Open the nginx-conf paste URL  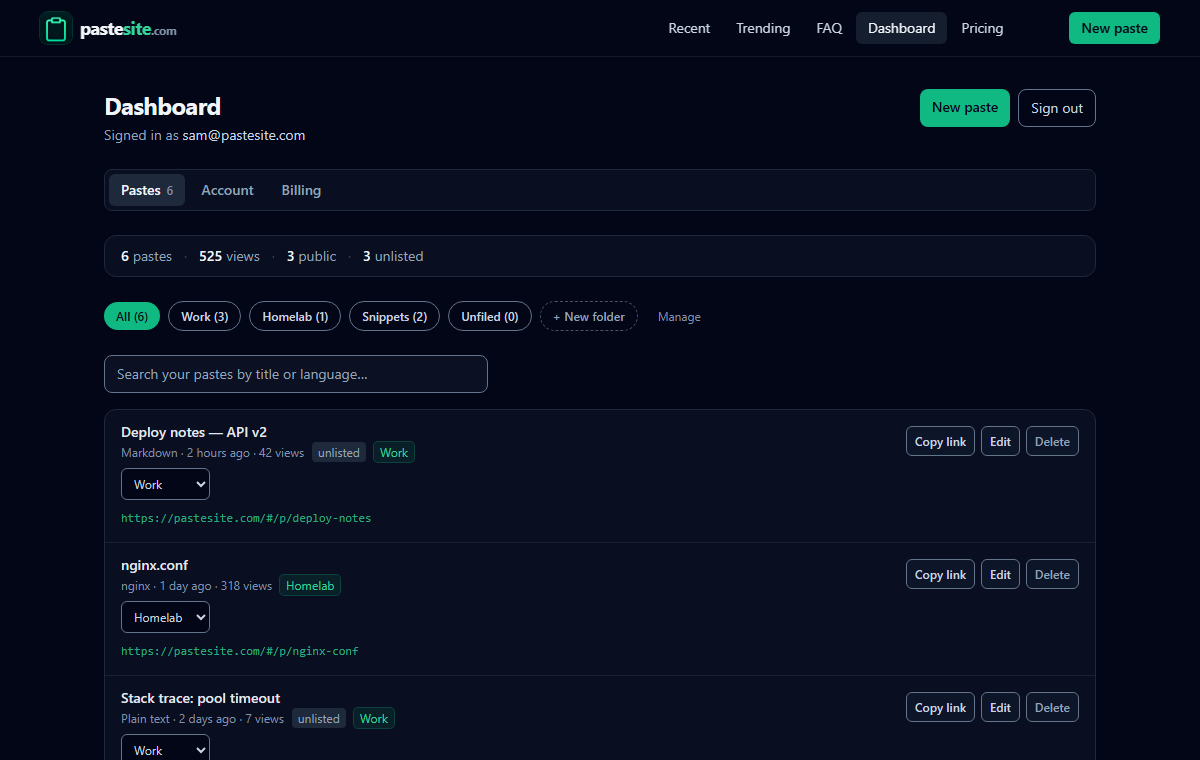[240, 651]
